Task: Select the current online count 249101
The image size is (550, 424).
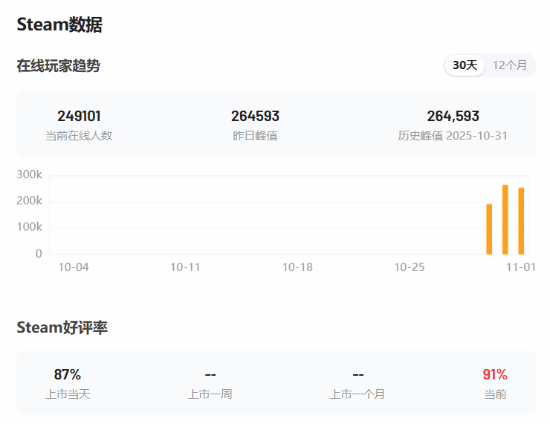Action: [x=79, y=116]
